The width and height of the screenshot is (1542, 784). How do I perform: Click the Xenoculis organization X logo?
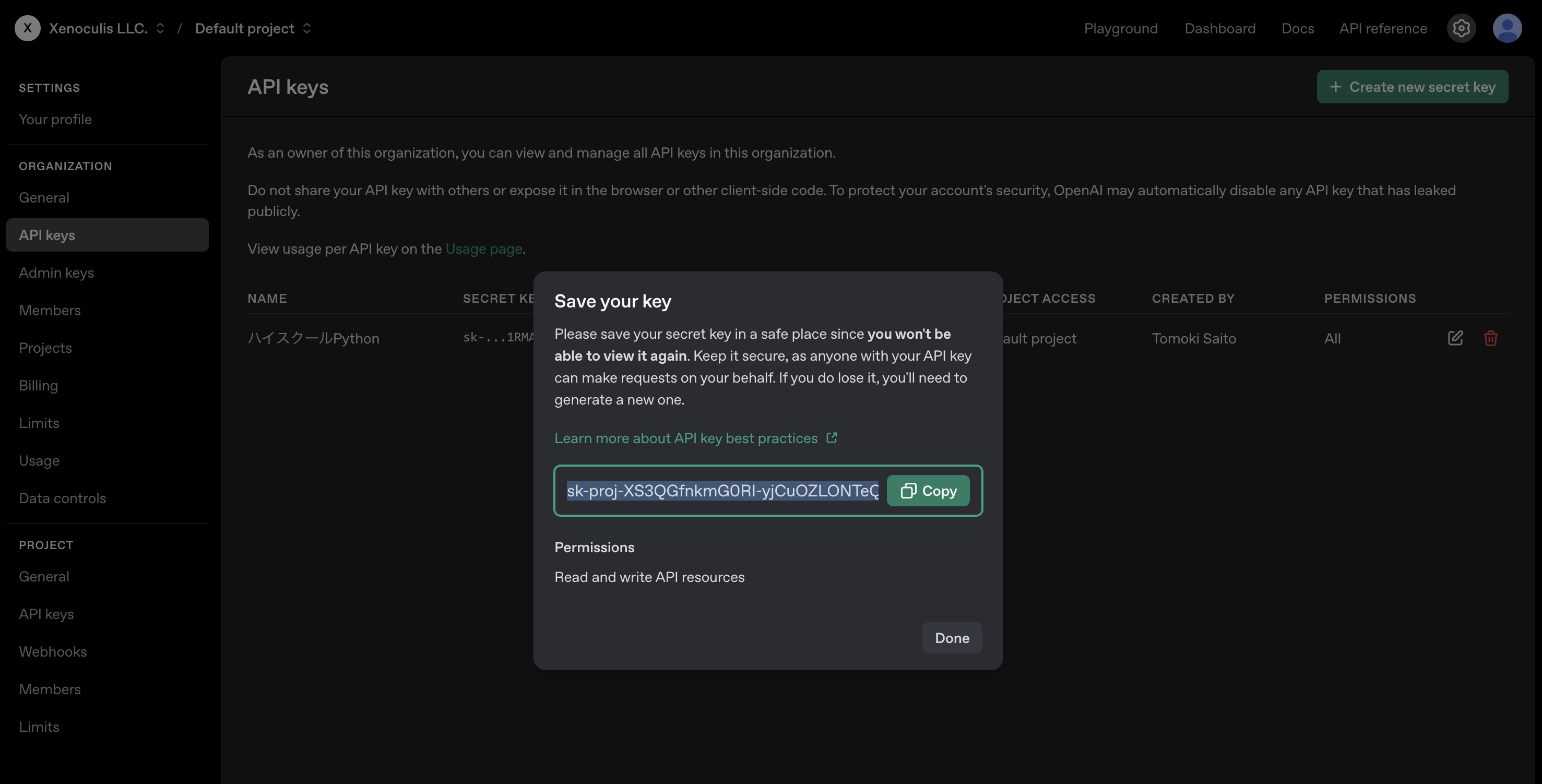click(x=28, y=28)
